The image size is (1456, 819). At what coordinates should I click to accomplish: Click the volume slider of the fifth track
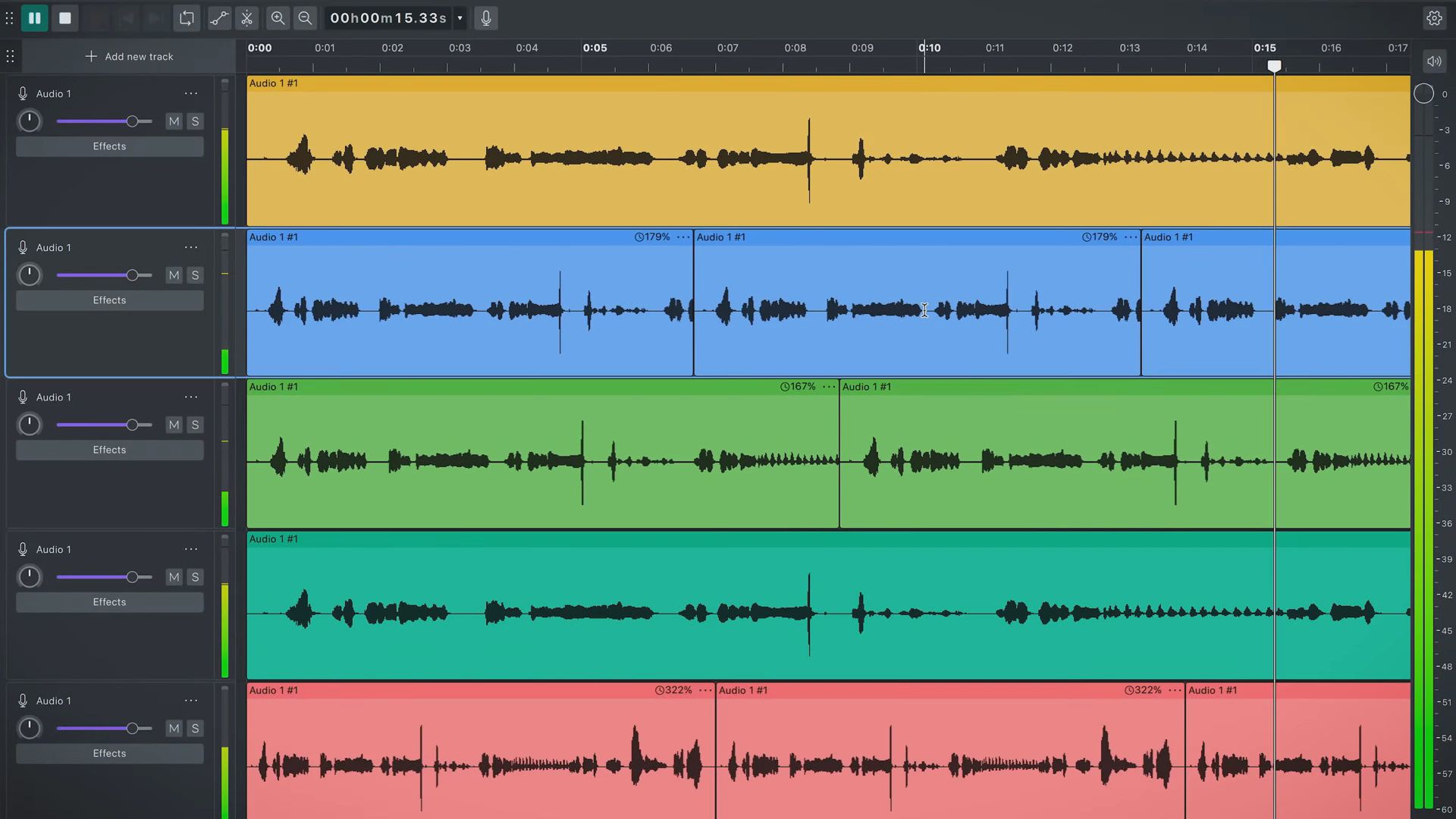click(x=132, y=729)
